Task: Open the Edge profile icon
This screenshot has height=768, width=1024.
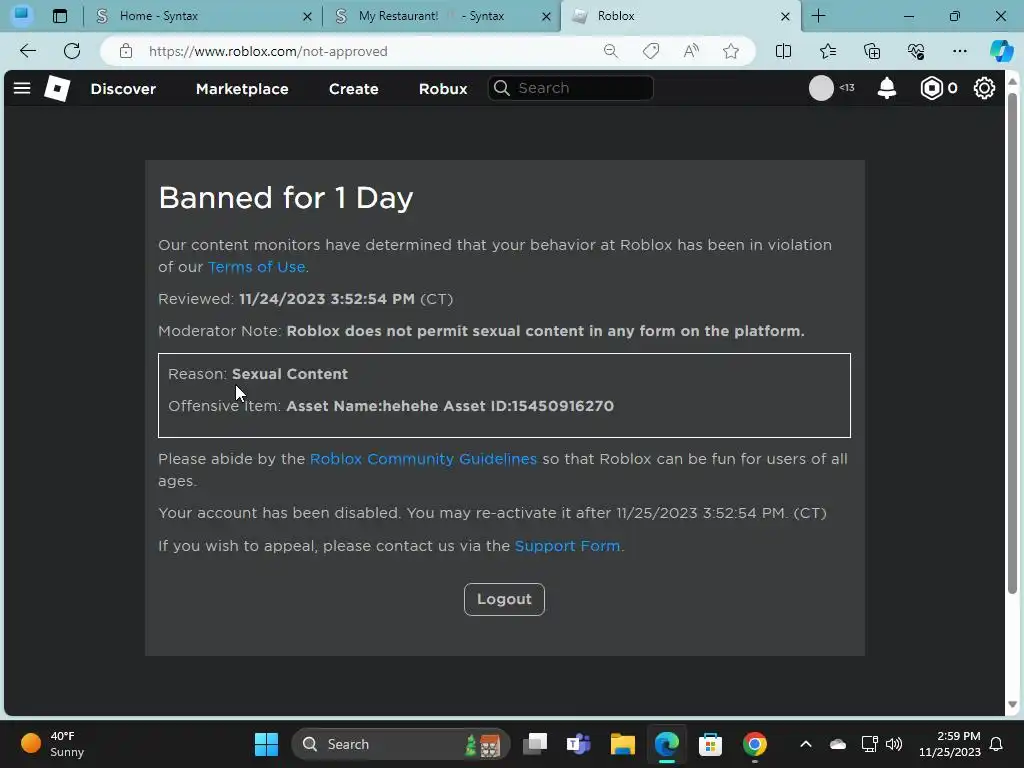Action: pyautogui.click(x=22, y=14)
